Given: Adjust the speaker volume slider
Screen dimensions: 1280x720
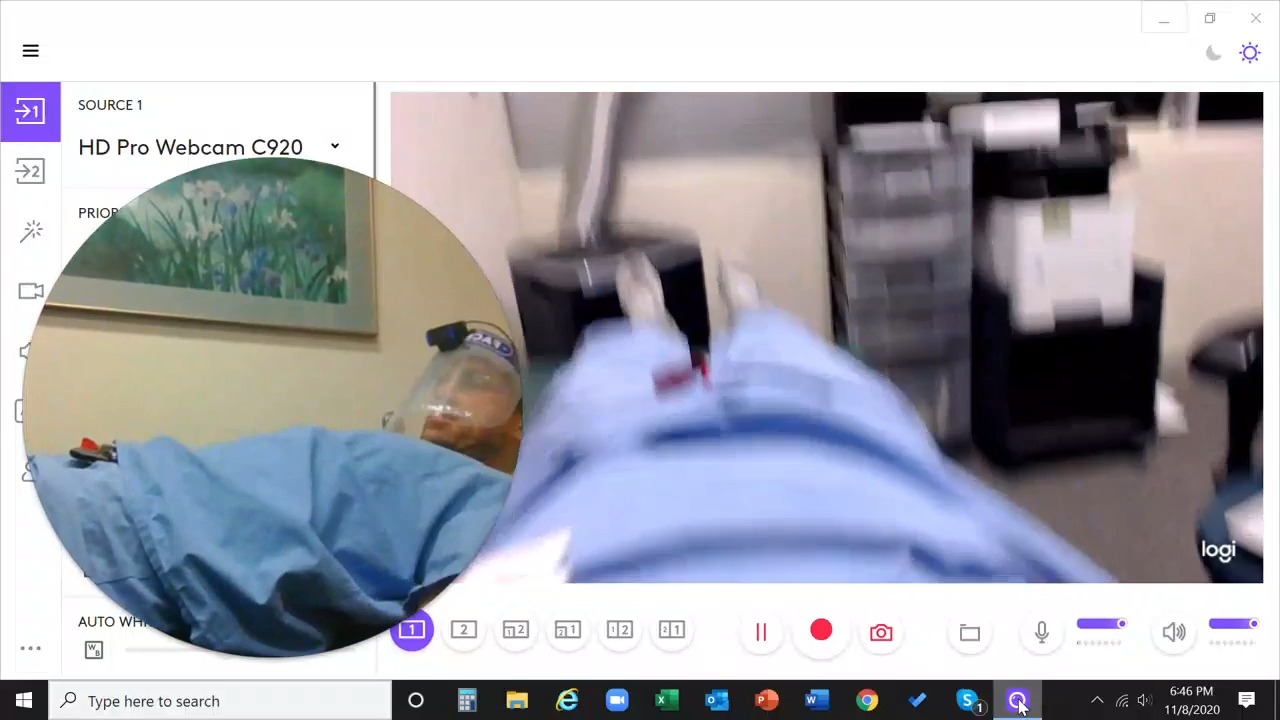Looking at the screenshot, I should click(x=1232, y=624).
